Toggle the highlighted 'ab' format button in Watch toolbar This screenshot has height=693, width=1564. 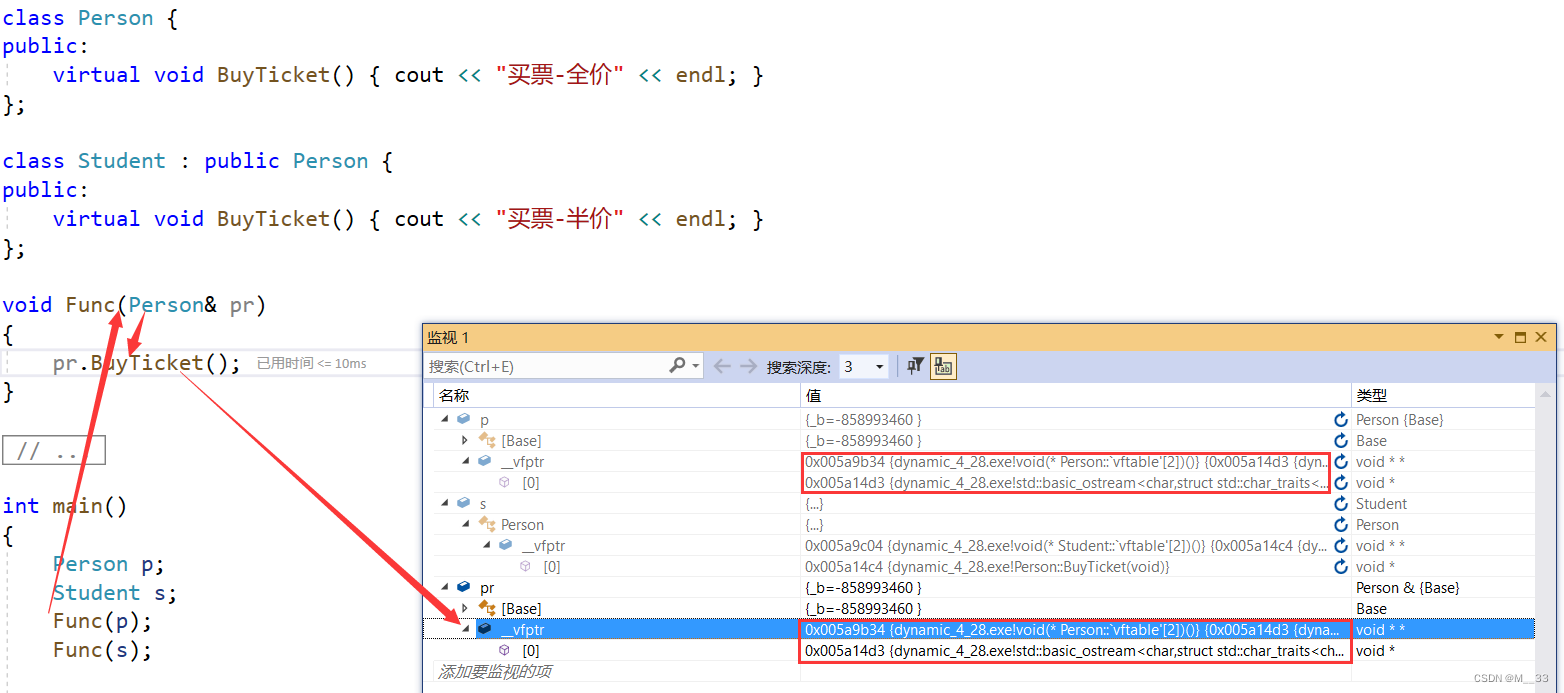point(942,366)
